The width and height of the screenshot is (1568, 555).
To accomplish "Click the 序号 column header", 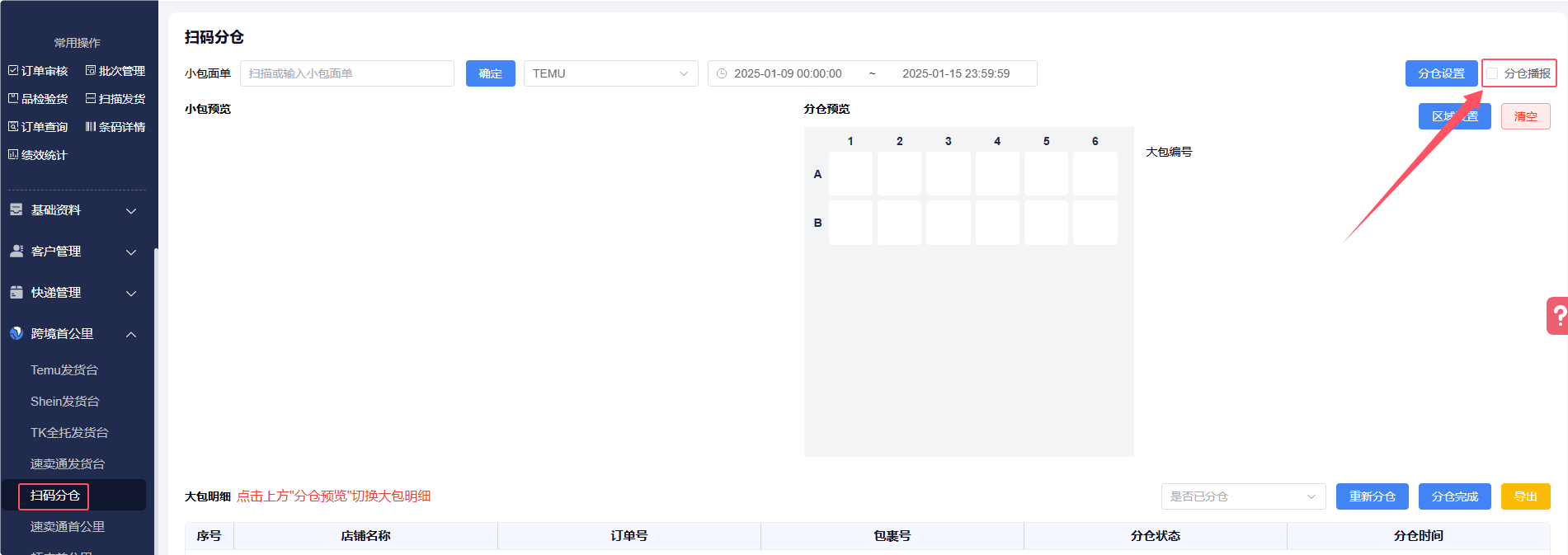I will [210, 536].
